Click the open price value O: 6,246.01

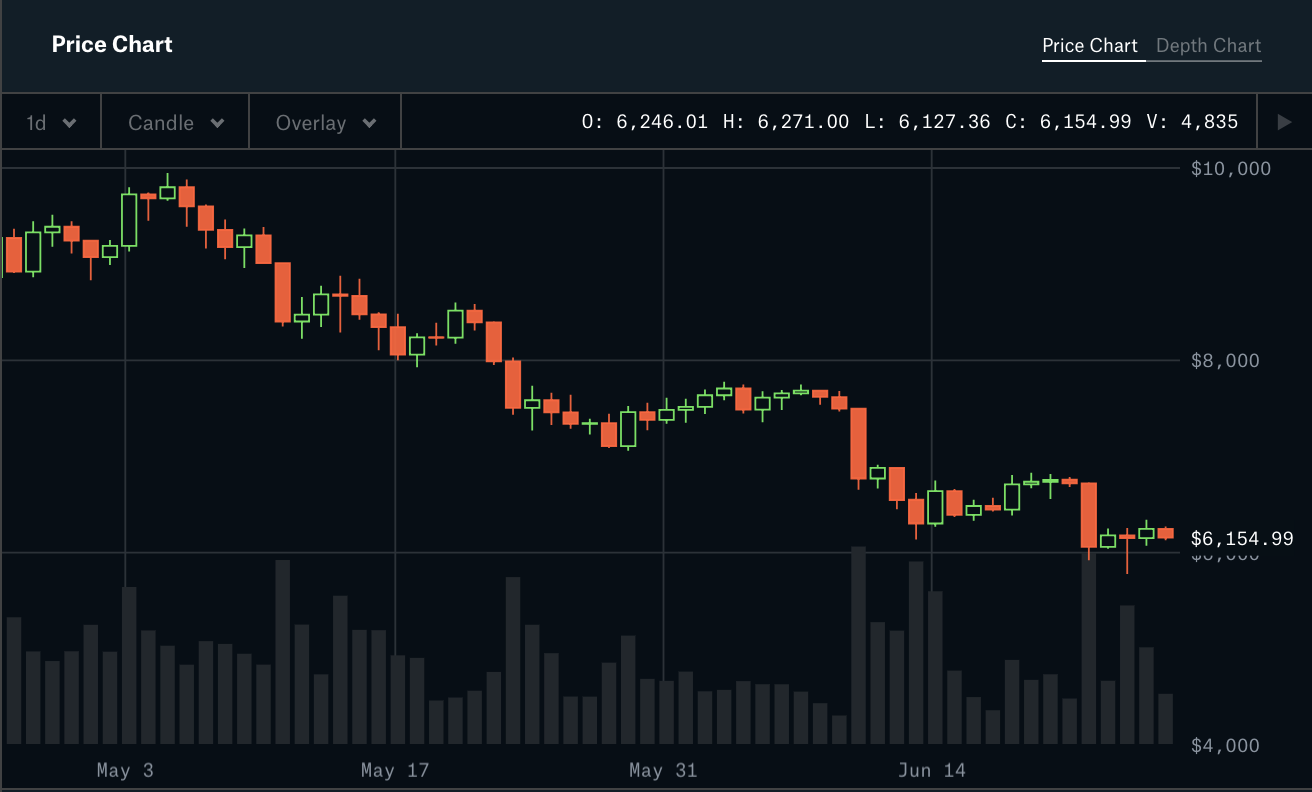coord(645,122)
